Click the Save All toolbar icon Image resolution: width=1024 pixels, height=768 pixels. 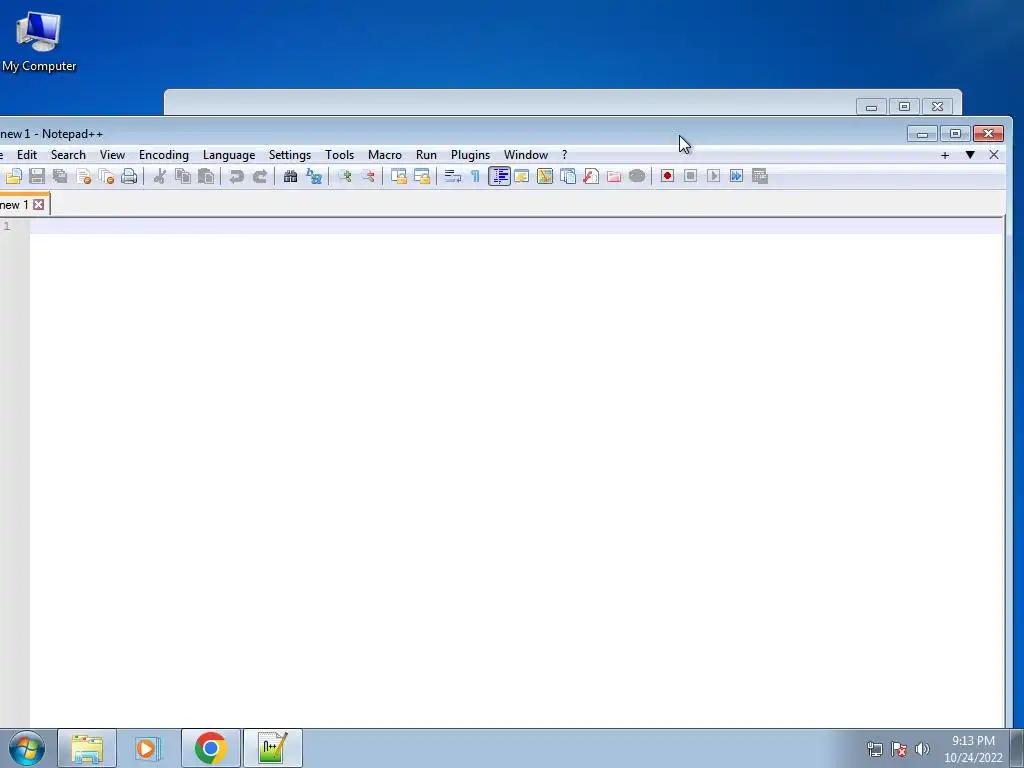pyautogui.click(x=60, y=176)
